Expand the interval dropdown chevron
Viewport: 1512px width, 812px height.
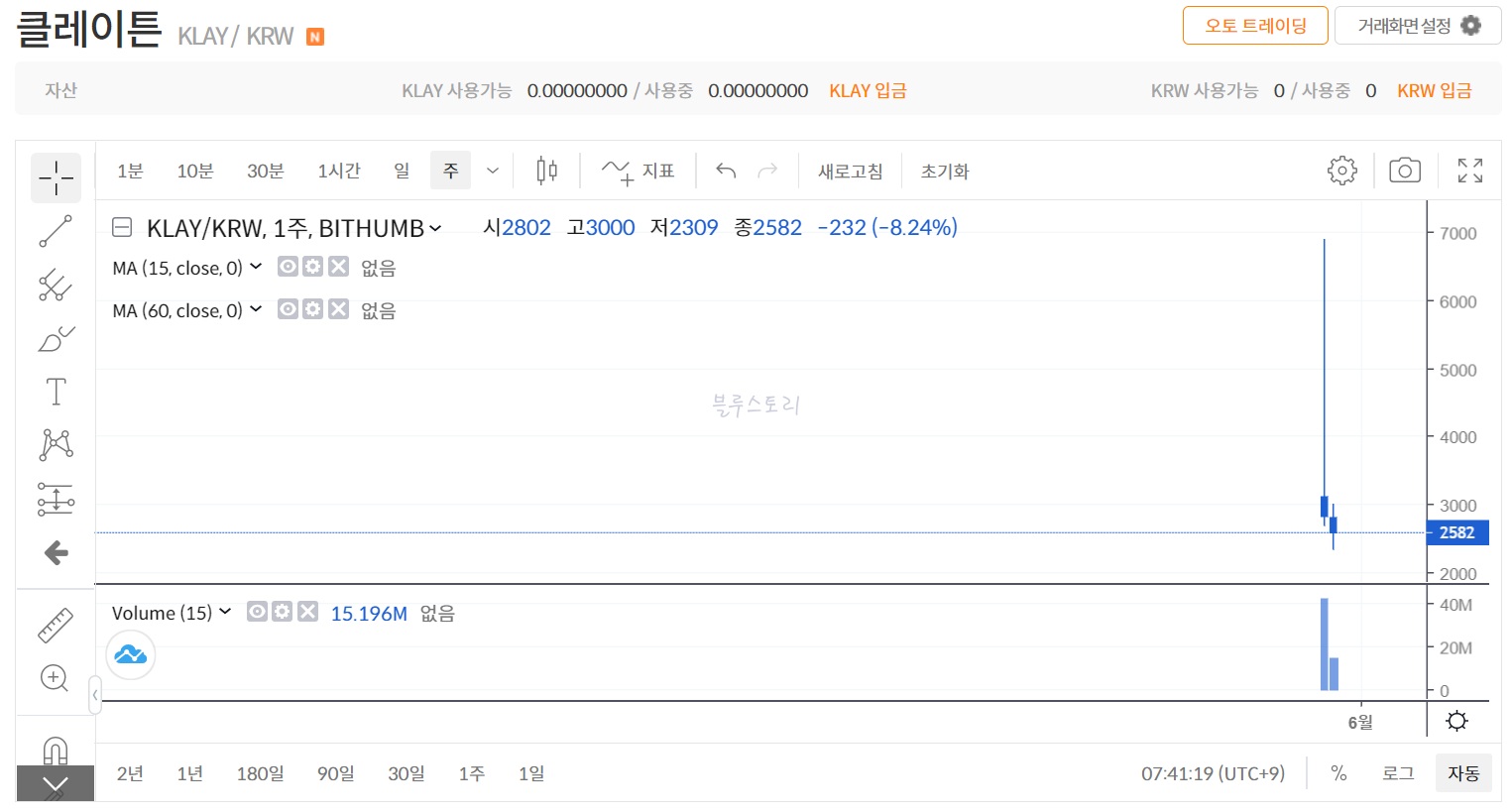493,171
